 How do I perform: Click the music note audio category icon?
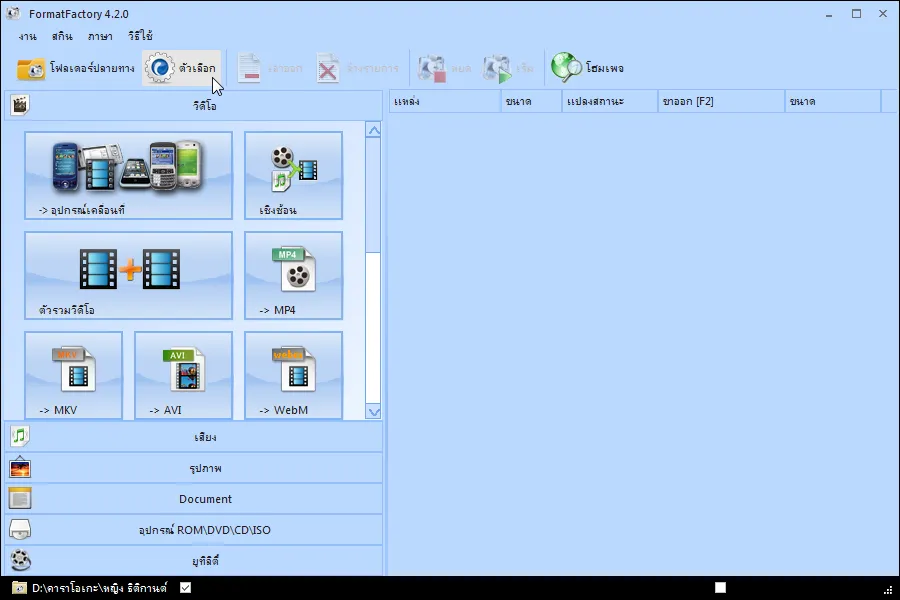[x=20, y=436]
